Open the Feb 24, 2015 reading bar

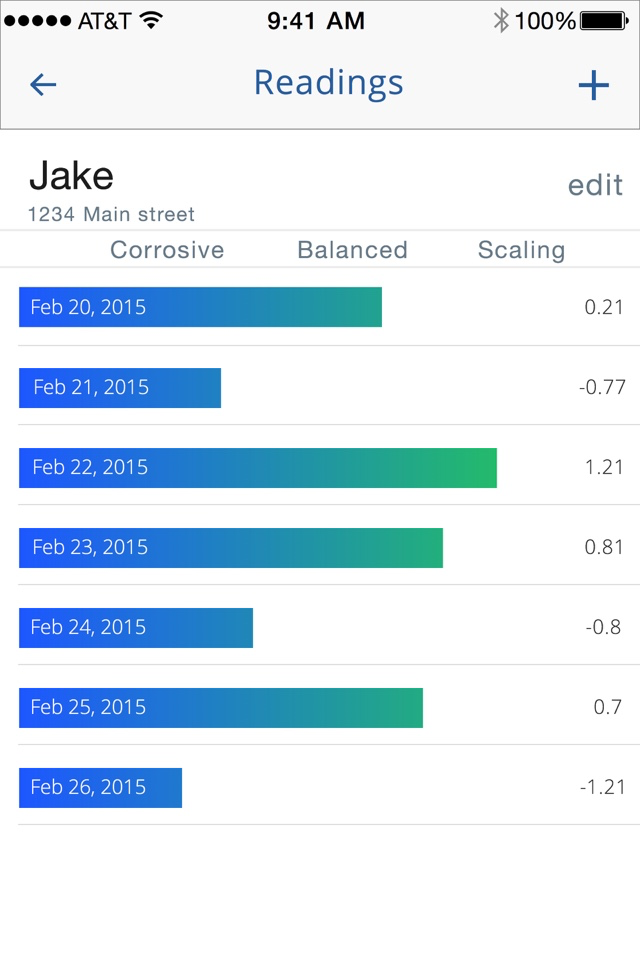(x=136, y=628)
